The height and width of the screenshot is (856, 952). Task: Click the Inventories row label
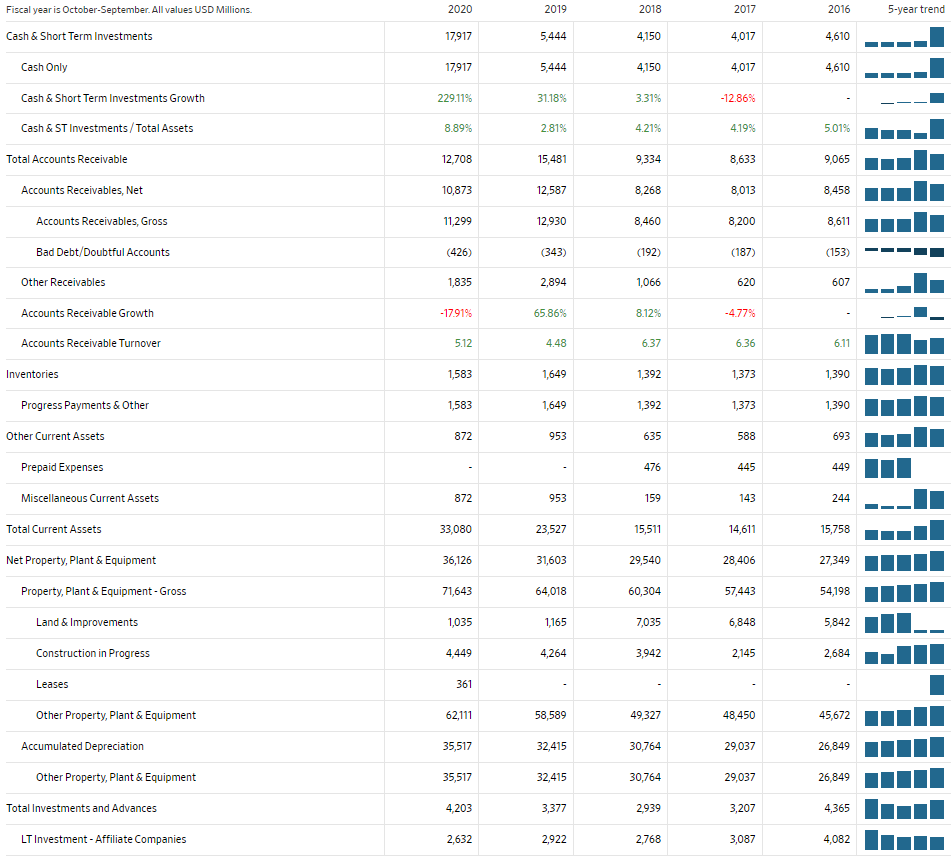pos(32,375)
